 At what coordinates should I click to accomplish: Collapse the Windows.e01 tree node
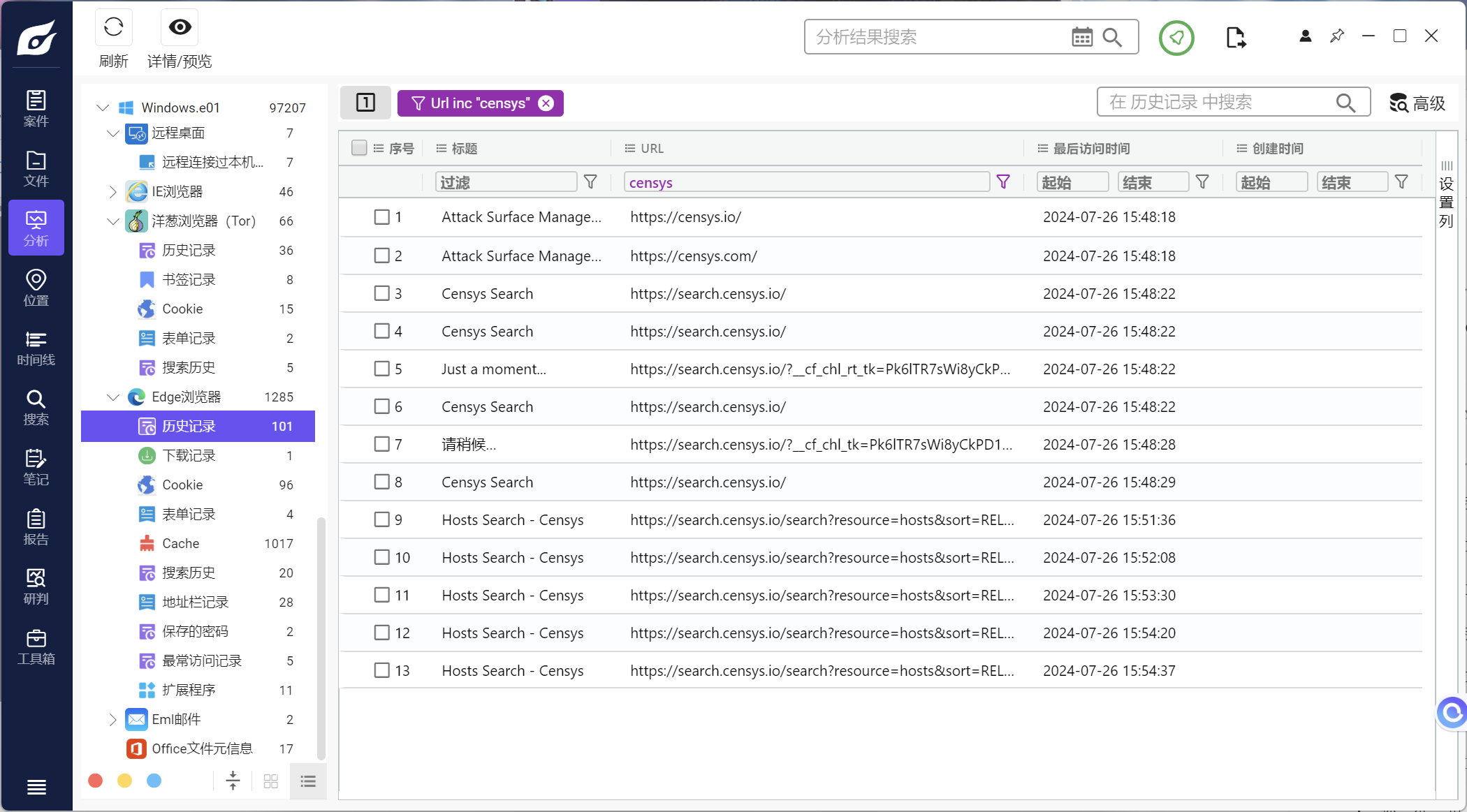coord(103,108)
